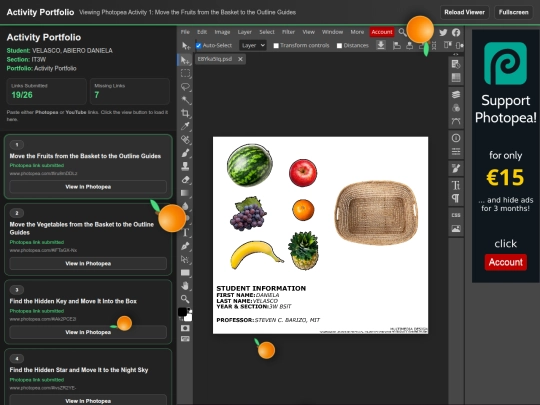Viewport: 540px width, 405px height.
Task: Open the Paths panel icon
Action: [x=456, y=121]
